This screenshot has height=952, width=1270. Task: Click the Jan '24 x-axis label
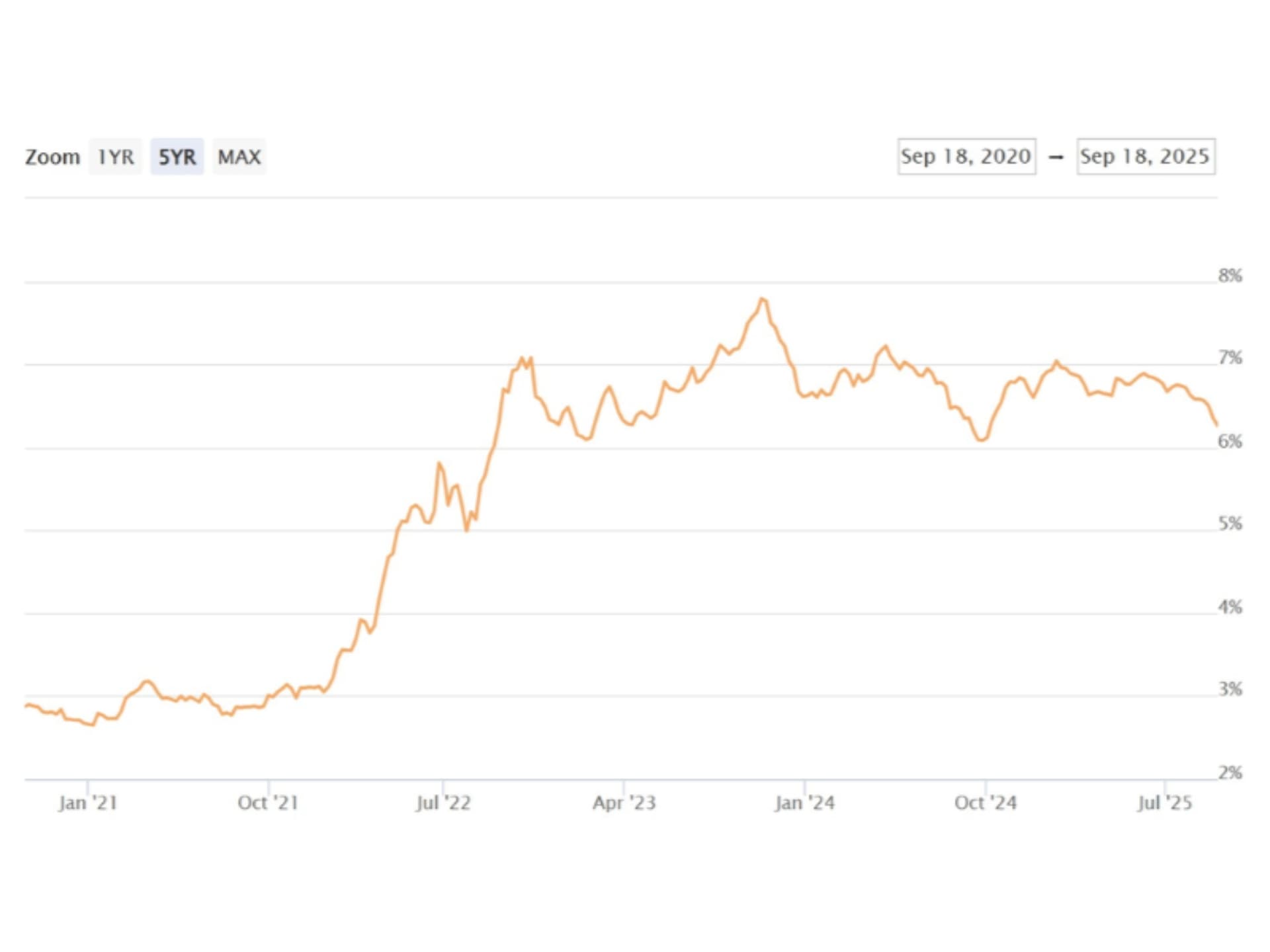click(804, 803)
